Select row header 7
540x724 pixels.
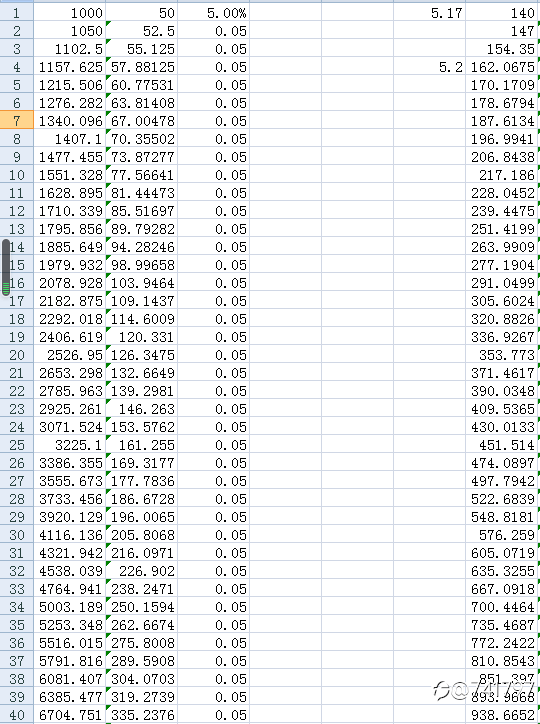pos(17,121)
